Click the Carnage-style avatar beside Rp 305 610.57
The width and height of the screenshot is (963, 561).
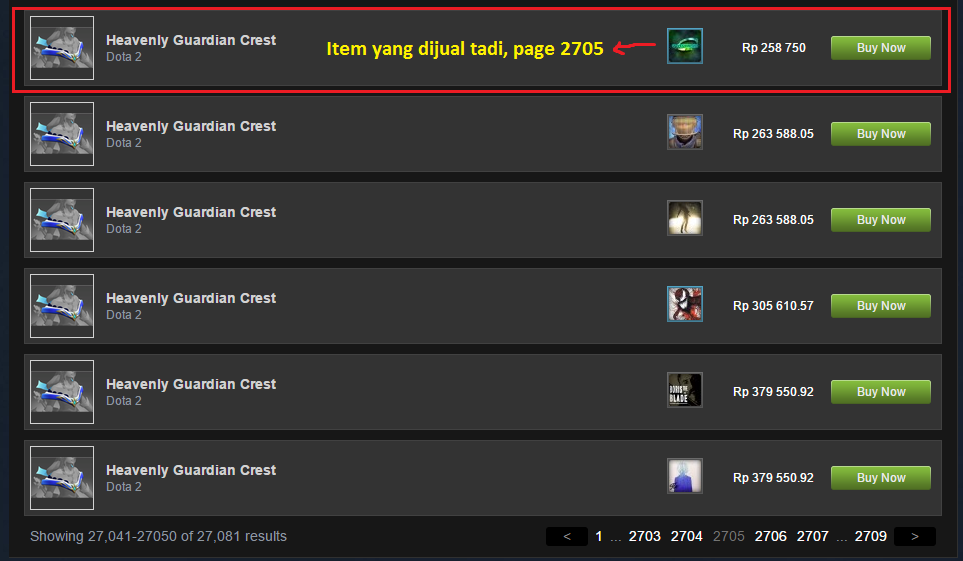[685, 304]
